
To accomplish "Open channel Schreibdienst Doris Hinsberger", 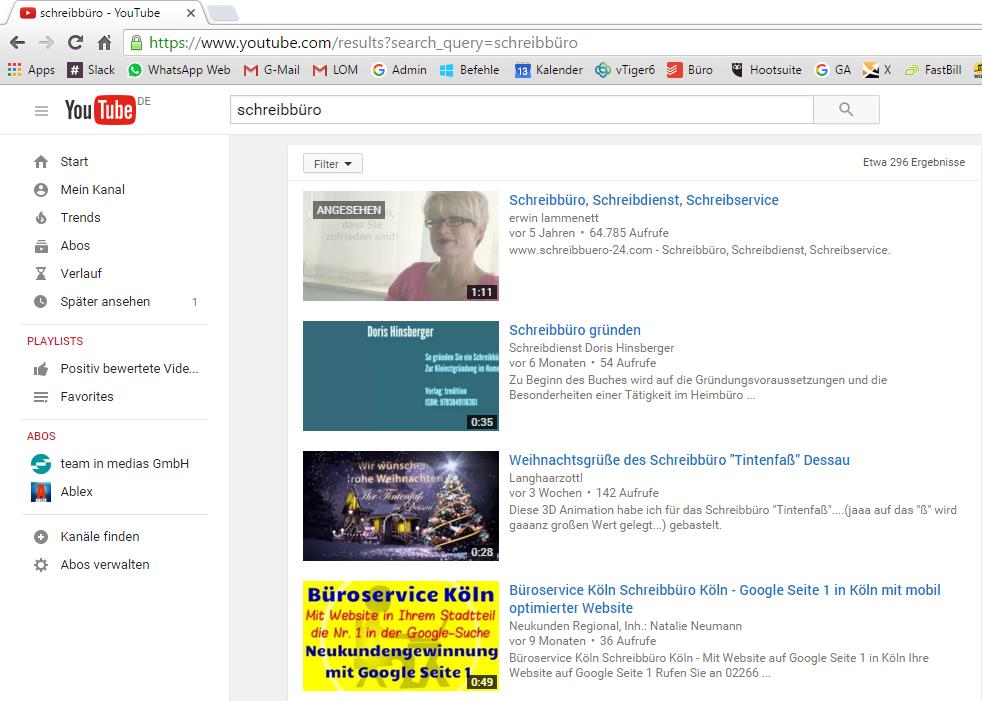I will [x=592, y=348].
